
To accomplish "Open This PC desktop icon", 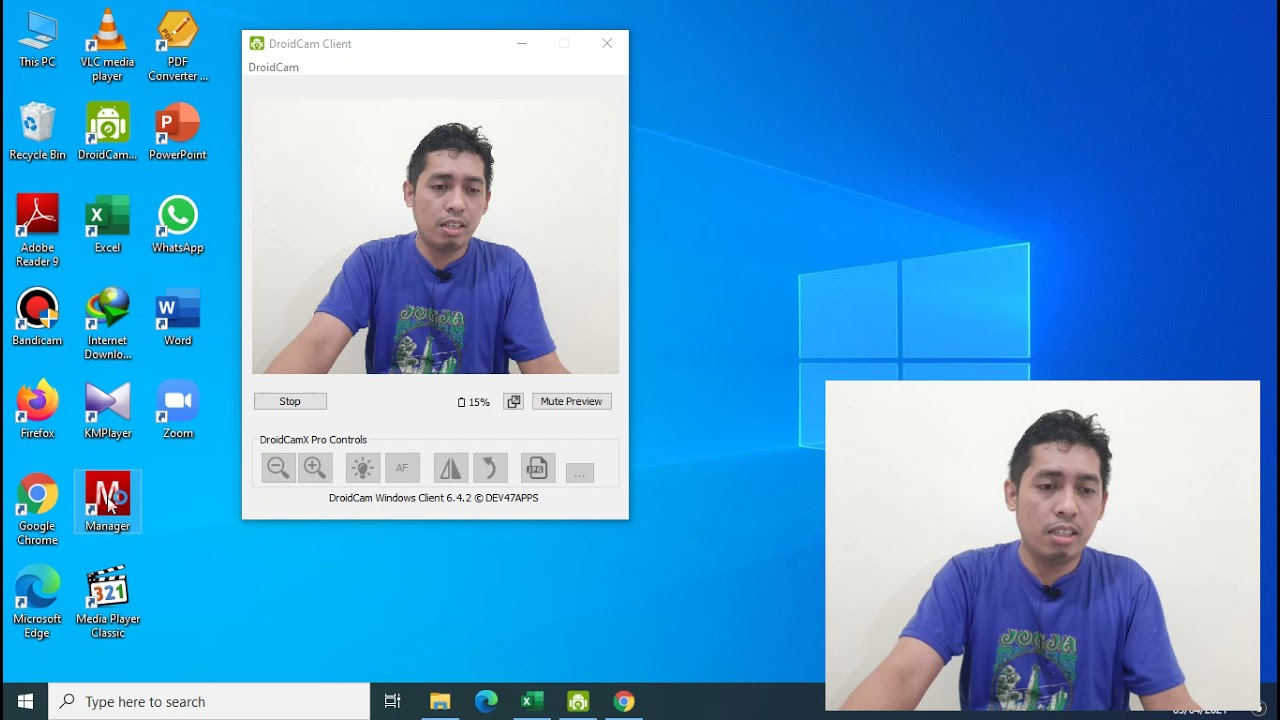I will (x=37, y=39).
